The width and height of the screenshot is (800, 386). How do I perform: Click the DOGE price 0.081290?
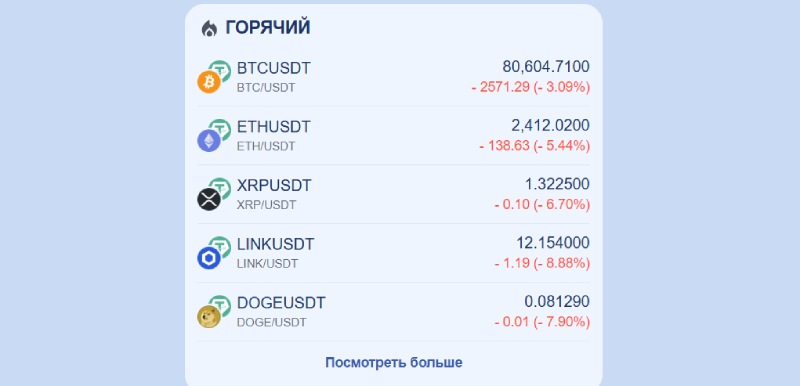point(557,302)
